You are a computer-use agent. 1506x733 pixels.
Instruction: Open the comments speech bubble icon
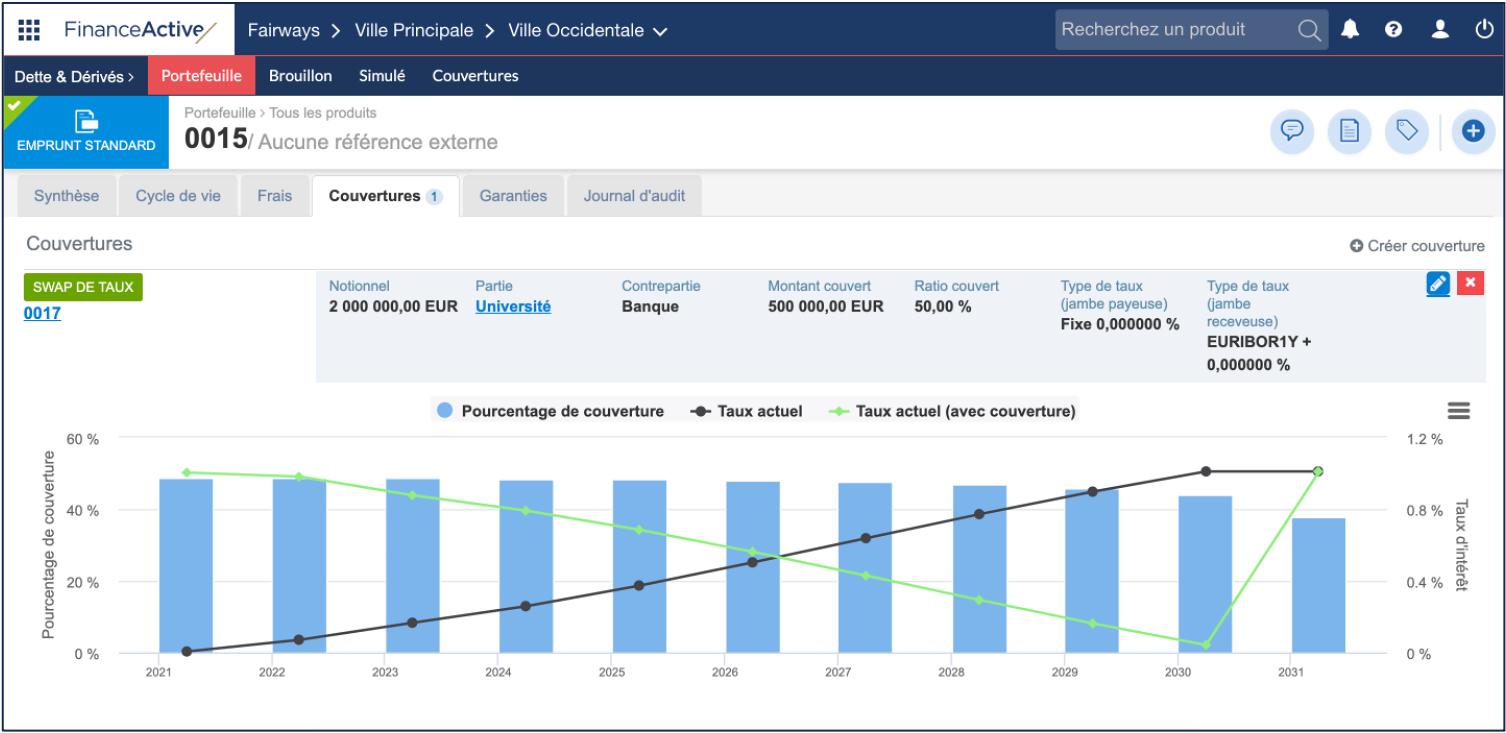(x=1292, y=131)
